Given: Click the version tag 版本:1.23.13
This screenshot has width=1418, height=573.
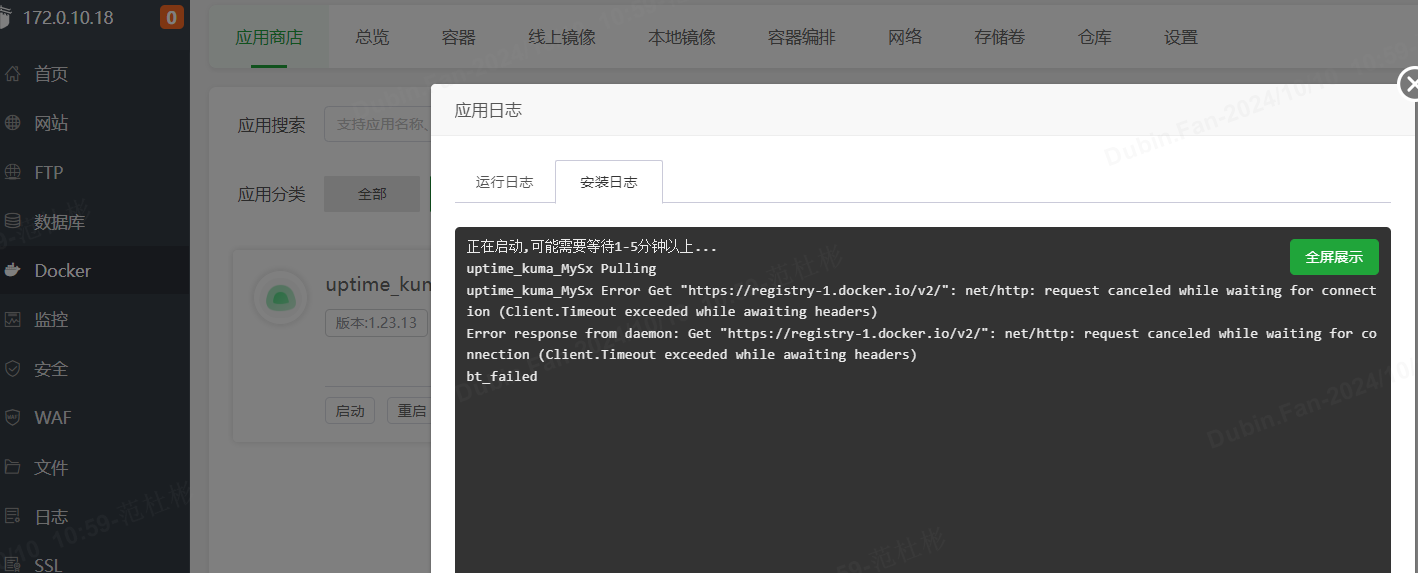Looking at the screenshot, I should click(377, 323).
